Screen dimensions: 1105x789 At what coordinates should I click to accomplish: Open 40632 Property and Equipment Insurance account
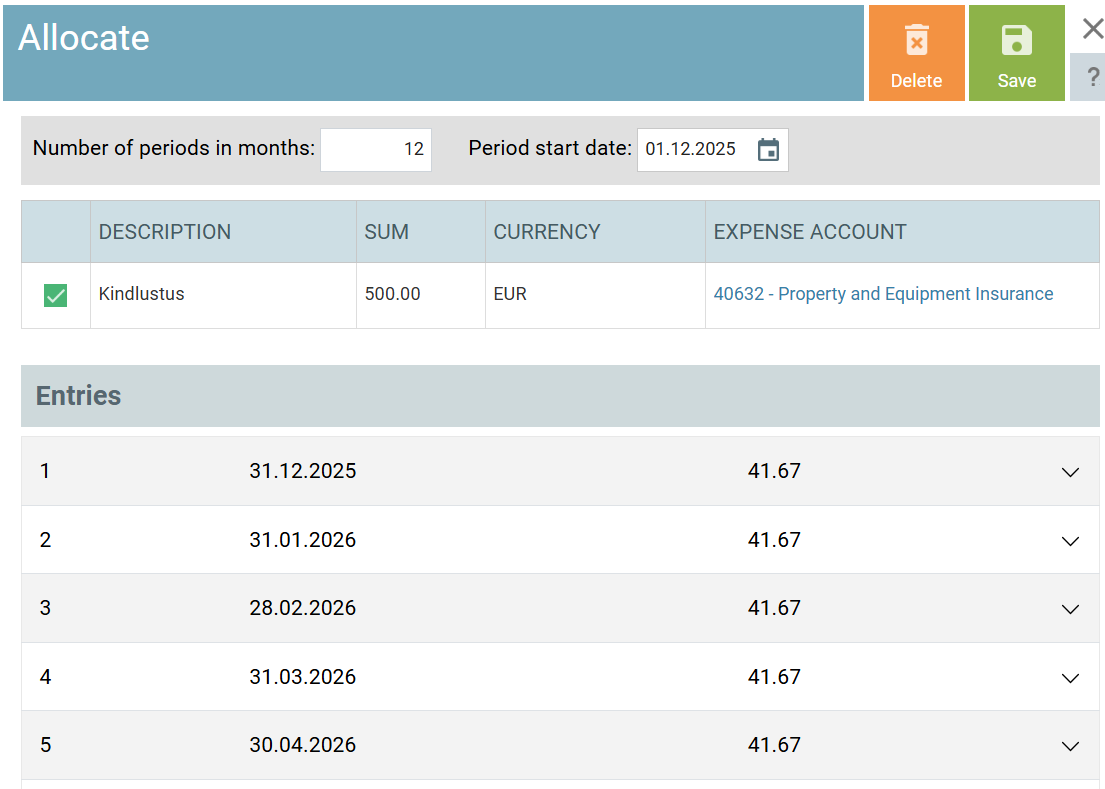tap(882, 294)
